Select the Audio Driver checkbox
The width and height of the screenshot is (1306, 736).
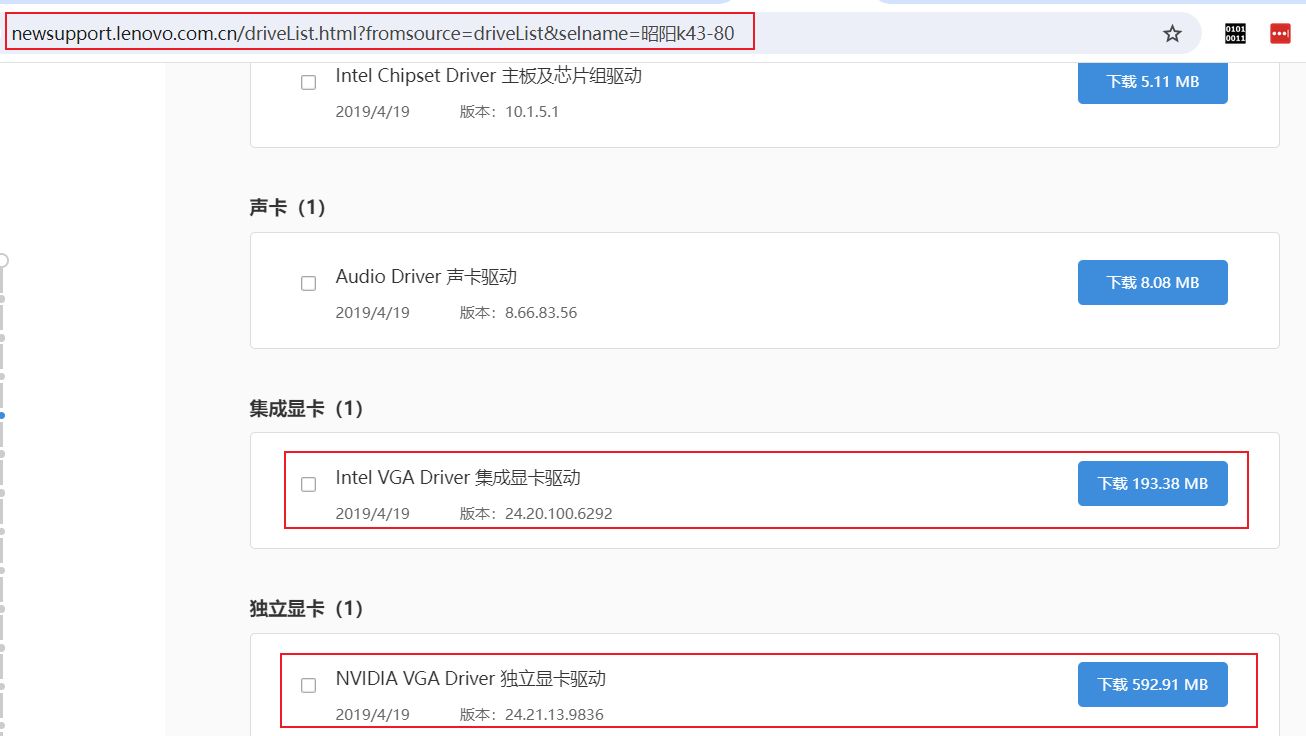(308, 284)
